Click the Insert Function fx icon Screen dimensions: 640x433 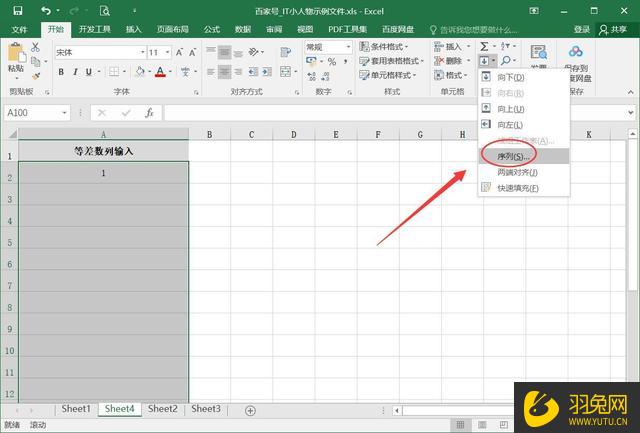click(x=149, y=113)
